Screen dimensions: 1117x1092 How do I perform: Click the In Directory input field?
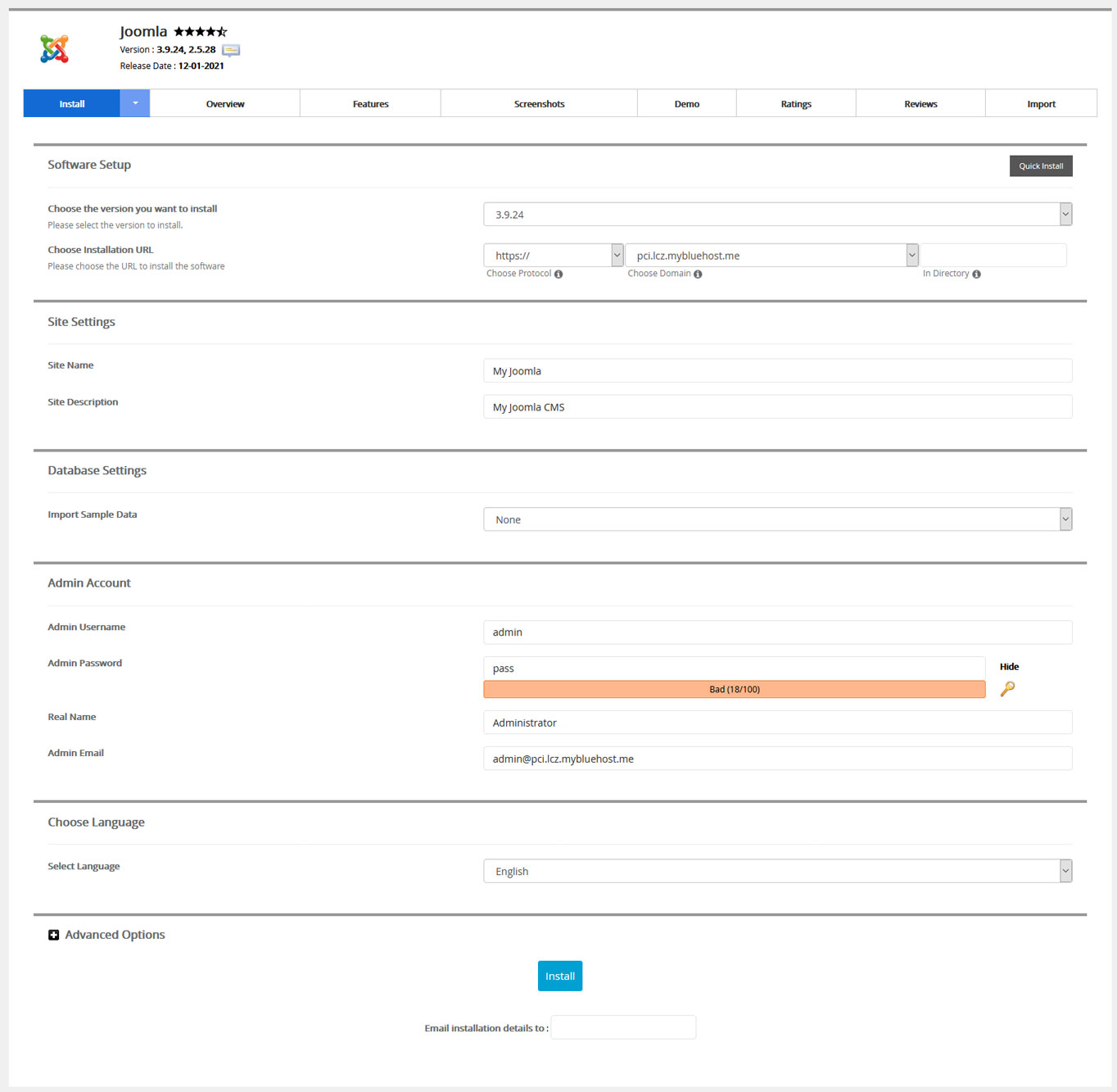click(993, 256)
